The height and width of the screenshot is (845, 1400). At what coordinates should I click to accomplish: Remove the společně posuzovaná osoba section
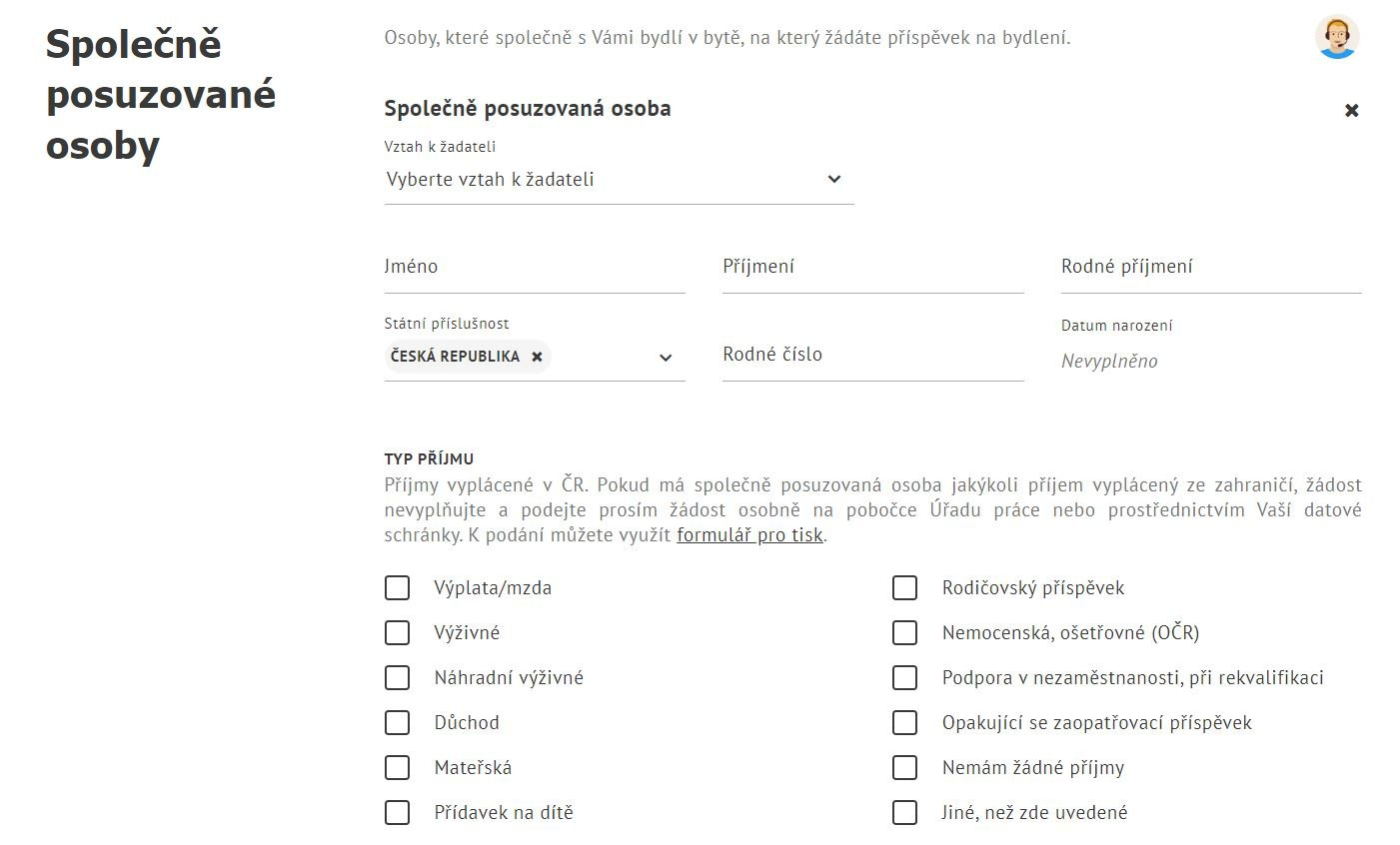(x=1351, y=110)
